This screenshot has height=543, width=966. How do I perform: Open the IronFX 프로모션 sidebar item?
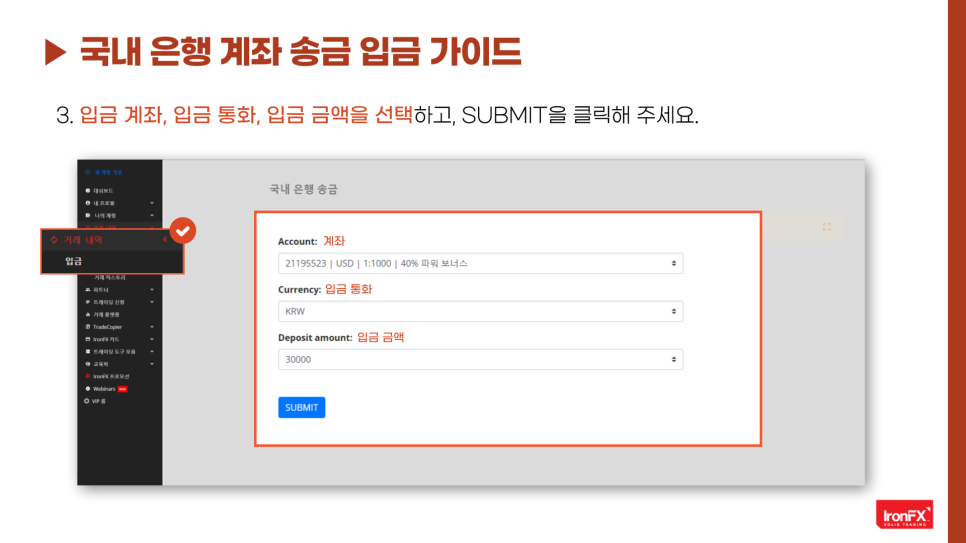click(110, 376)
